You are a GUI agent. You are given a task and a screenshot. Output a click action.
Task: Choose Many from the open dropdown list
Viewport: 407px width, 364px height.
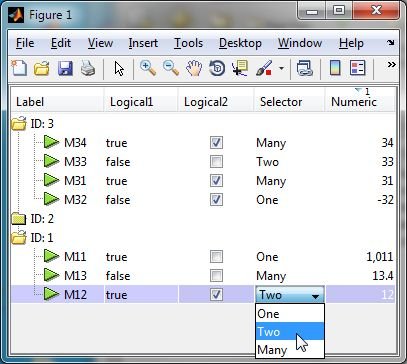(x=290, y=349)
